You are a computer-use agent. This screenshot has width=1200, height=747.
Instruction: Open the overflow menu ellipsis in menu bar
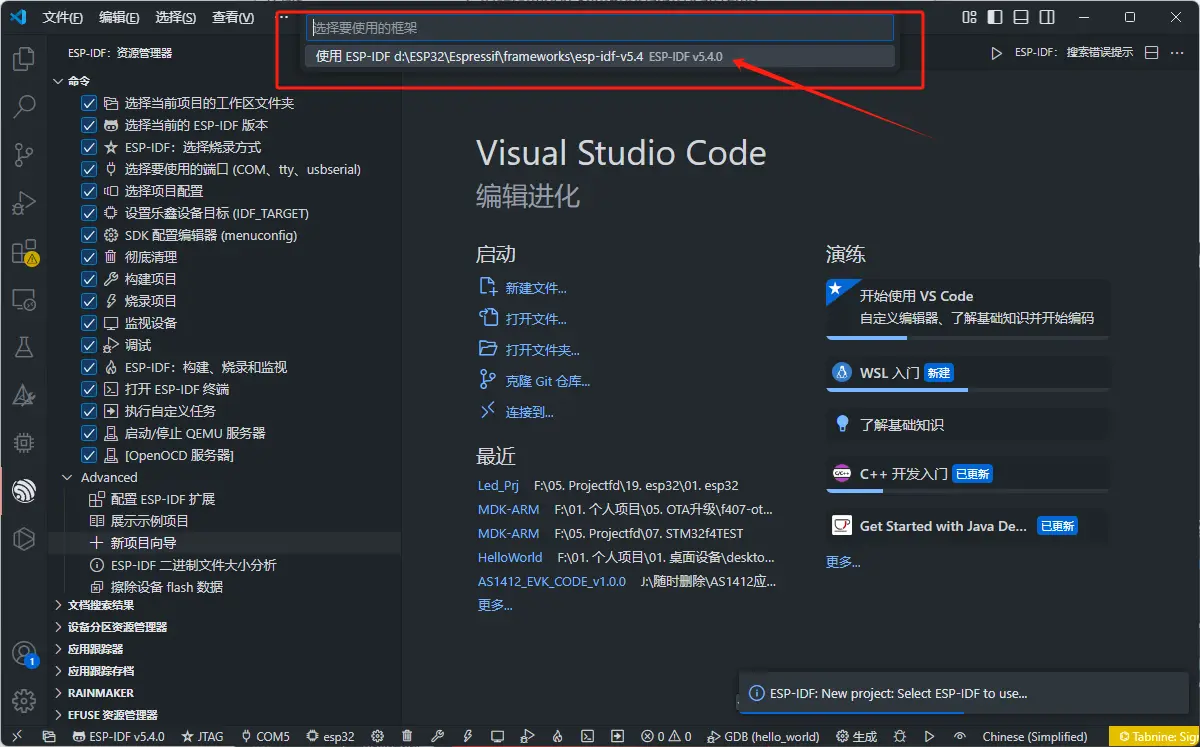[281, 17]
